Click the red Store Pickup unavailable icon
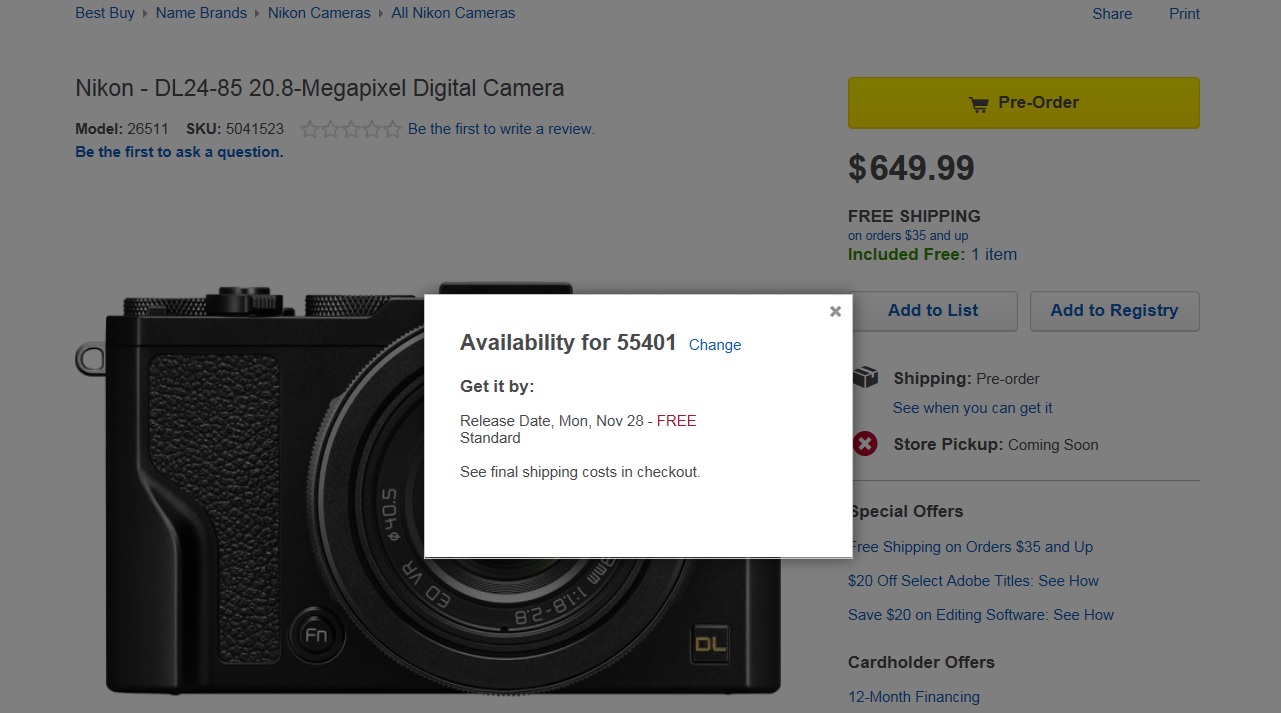The height and width of the screenshot is (713, 1281). [x=865, y=444]
